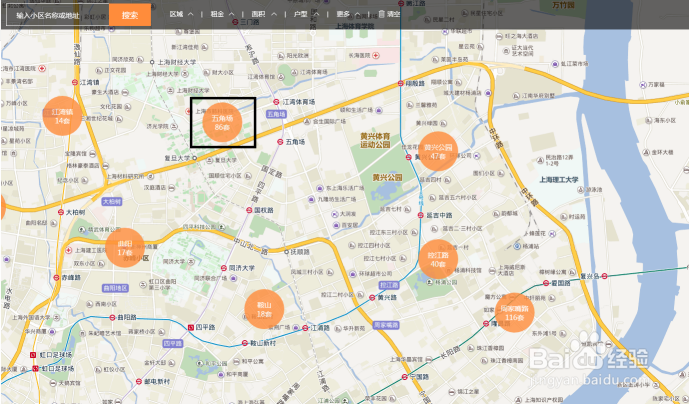Select the 江湾镇 14套 listing bubble

pos(62,116)
